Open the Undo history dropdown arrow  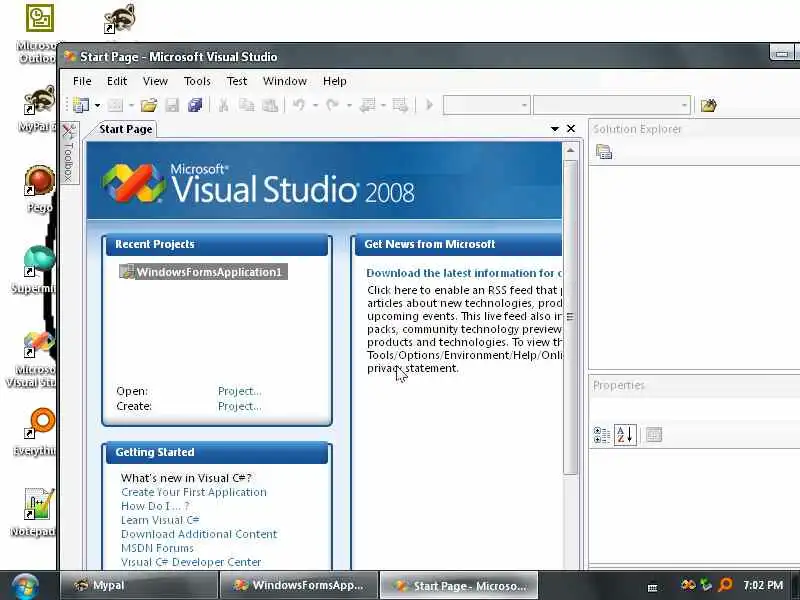click(x=315, y=106)
